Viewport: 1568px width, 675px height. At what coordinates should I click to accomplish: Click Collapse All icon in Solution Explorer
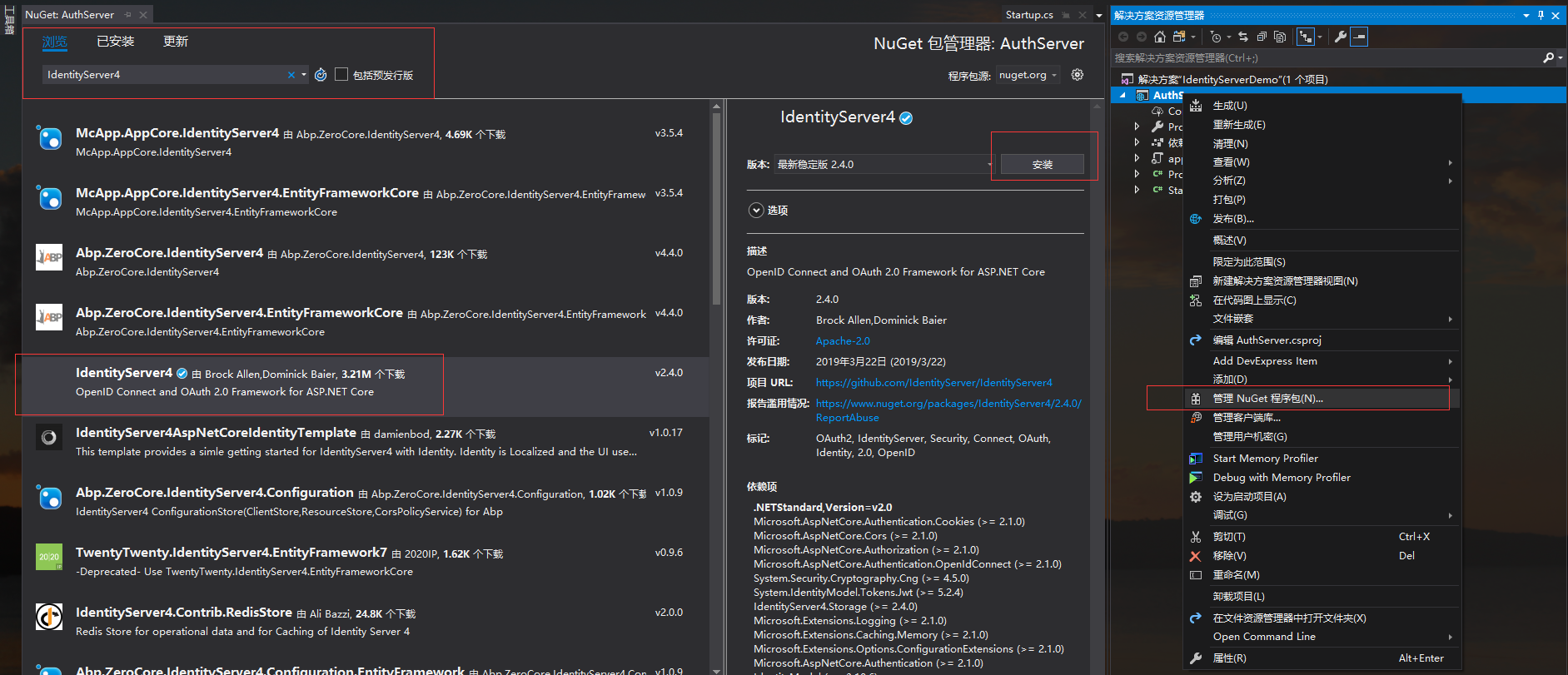click(1262, 37)
